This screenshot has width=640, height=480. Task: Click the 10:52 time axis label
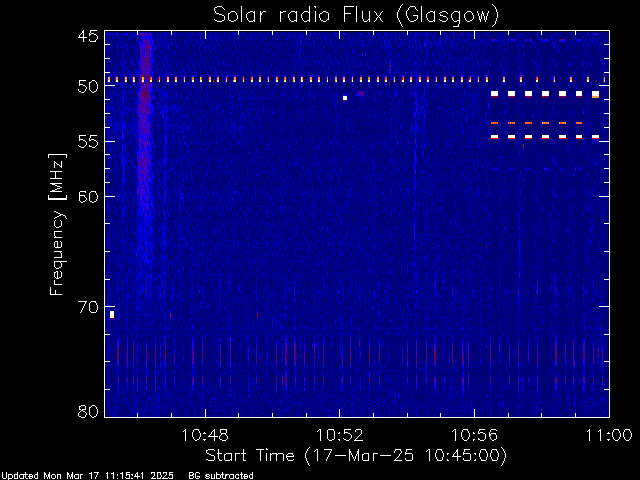340,435
